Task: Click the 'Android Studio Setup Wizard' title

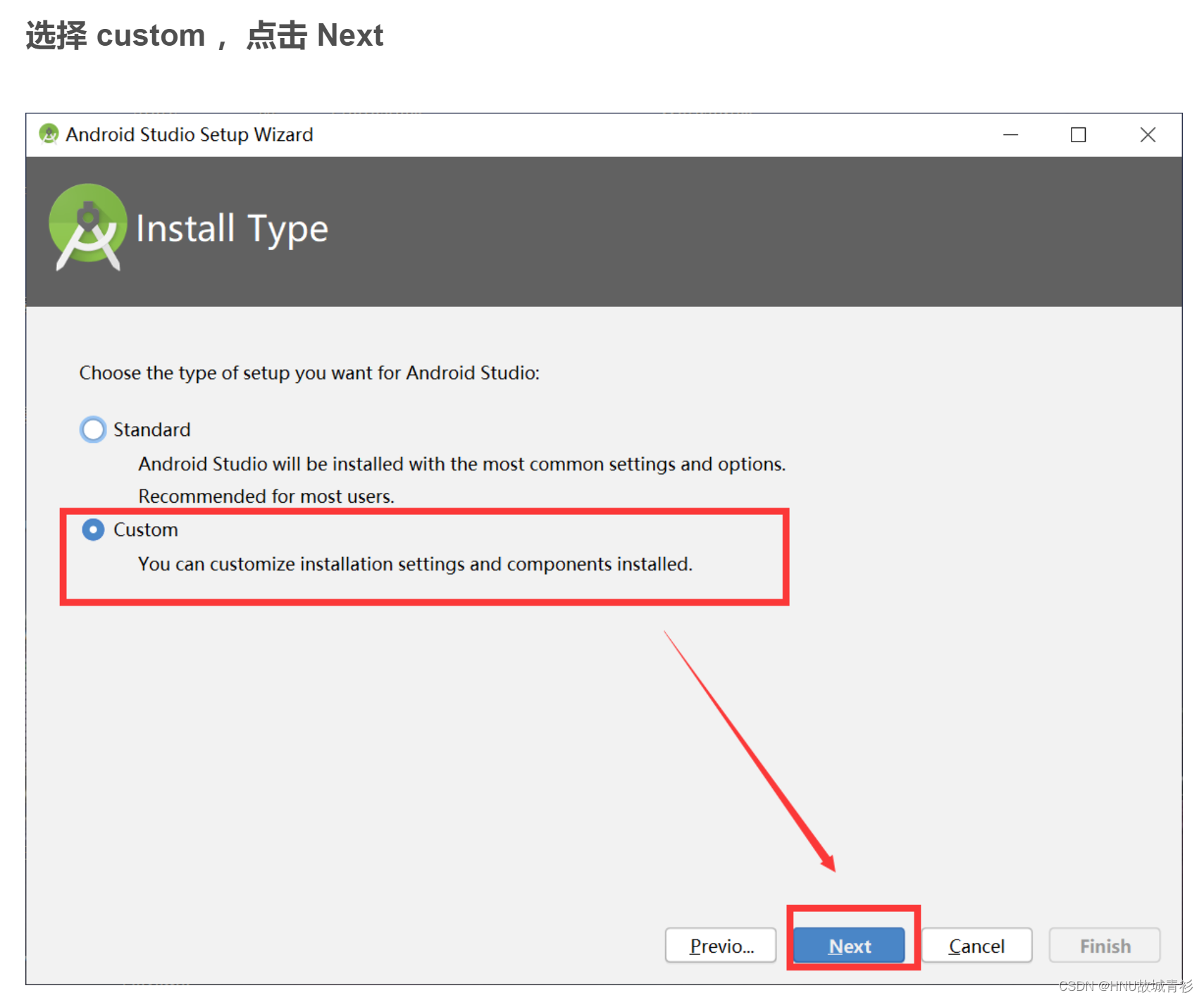Action: (x=190, y=135)
